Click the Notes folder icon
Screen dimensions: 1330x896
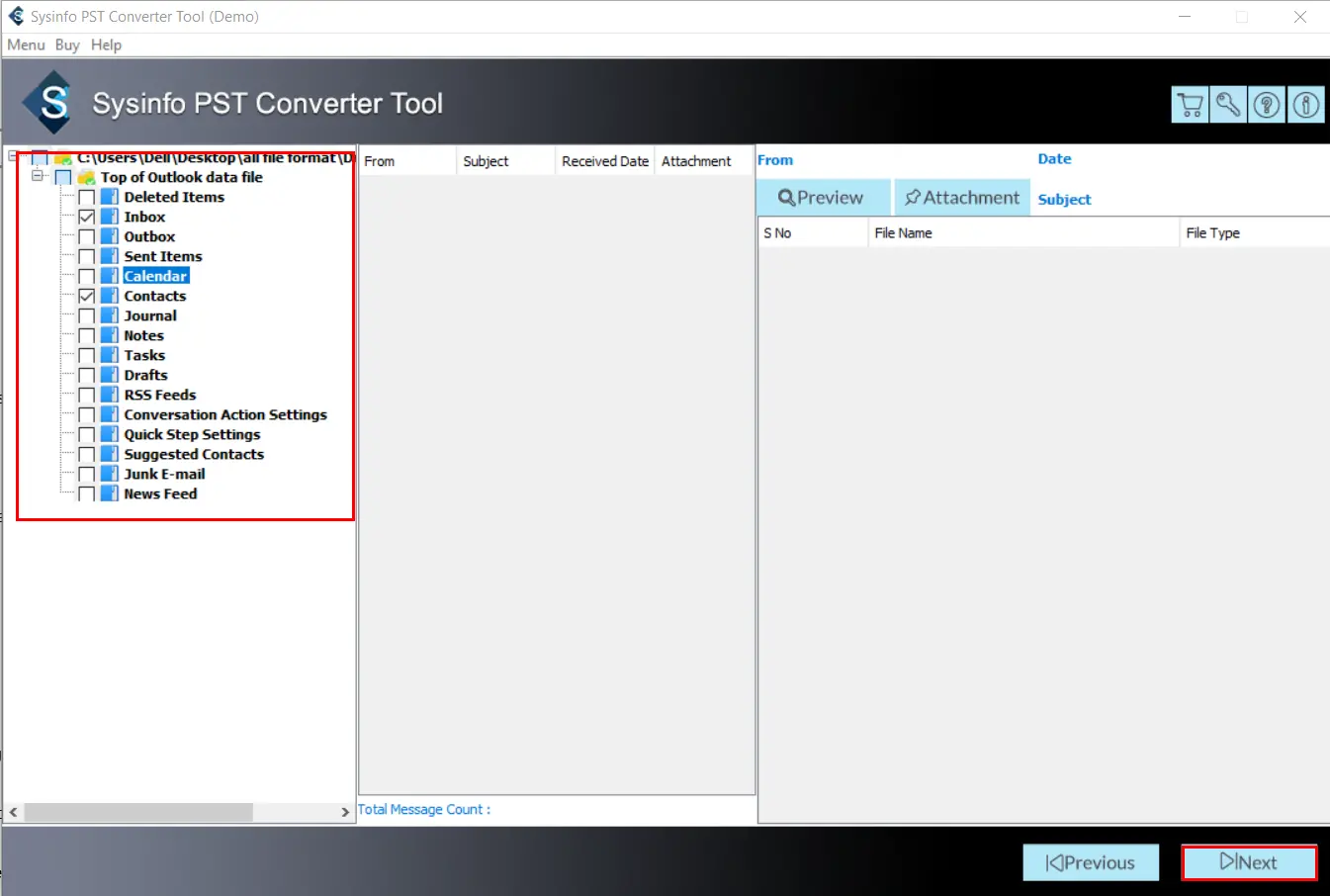[110, 335]
